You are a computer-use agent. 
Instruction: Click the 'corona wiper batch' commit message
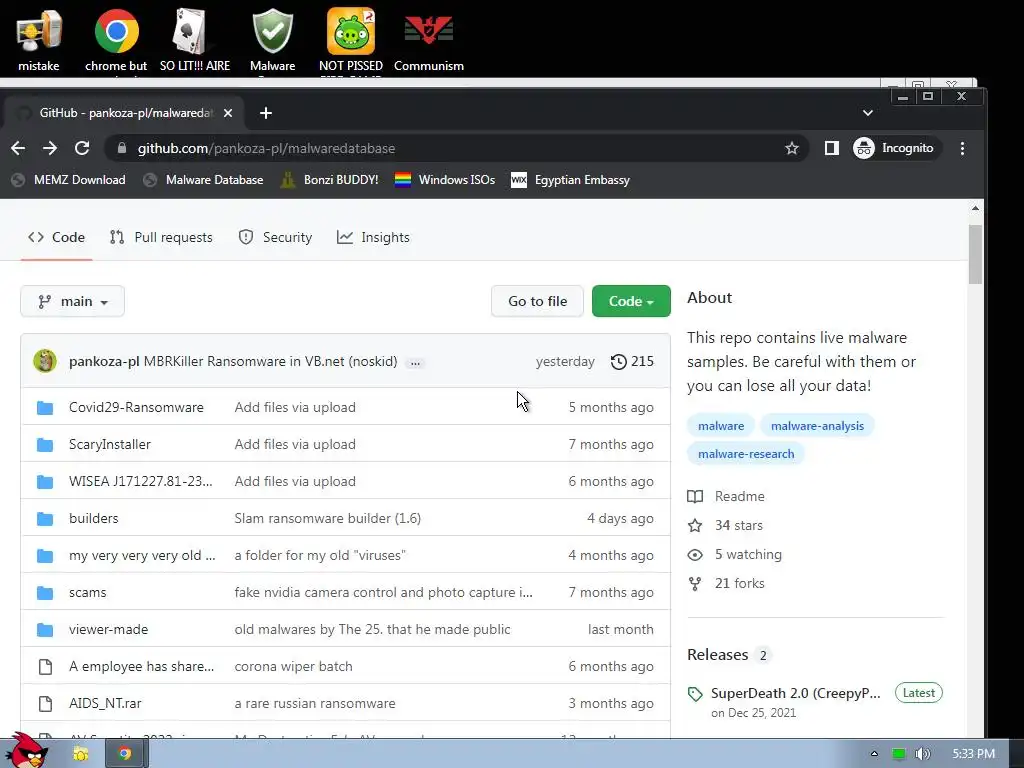click(293, 666)
